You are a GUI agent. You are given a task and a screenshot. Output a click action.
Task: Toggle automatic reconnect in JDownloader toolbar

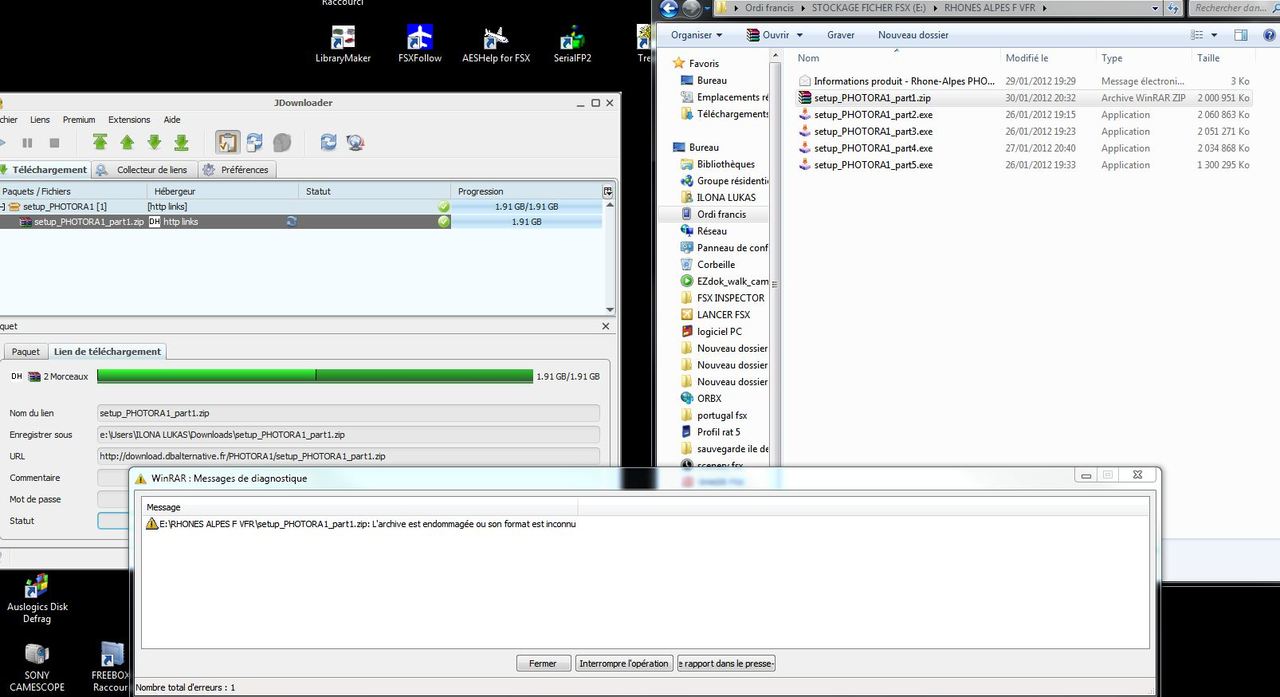(x=254, y=142)
